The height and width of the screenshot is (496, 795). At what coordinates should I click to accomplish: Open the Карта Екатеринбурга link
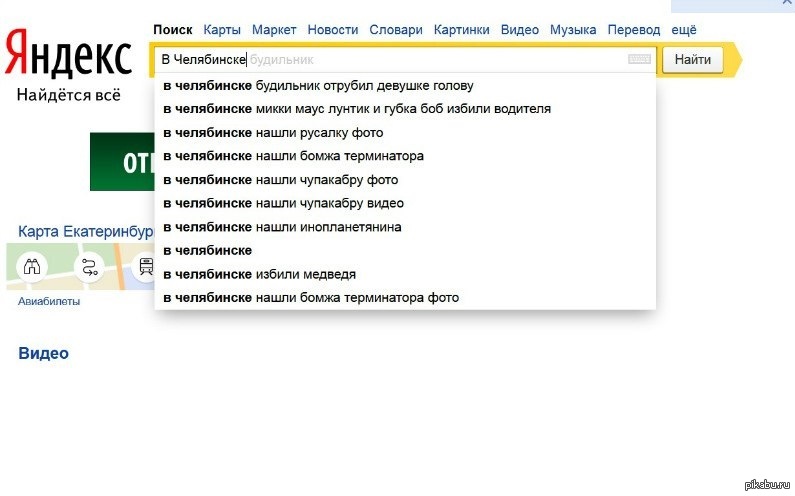(86, 231)
